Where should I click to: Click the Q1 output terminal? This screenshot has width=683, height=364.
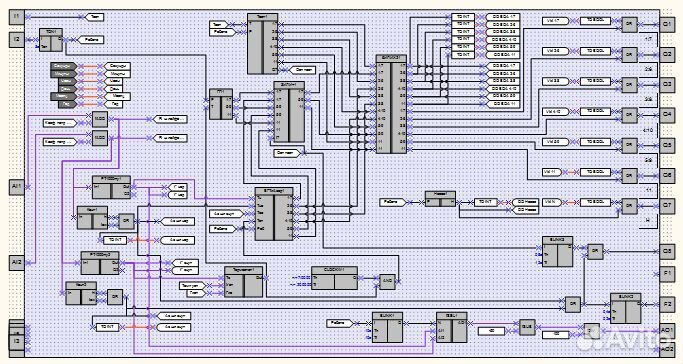tap(667, 24)
